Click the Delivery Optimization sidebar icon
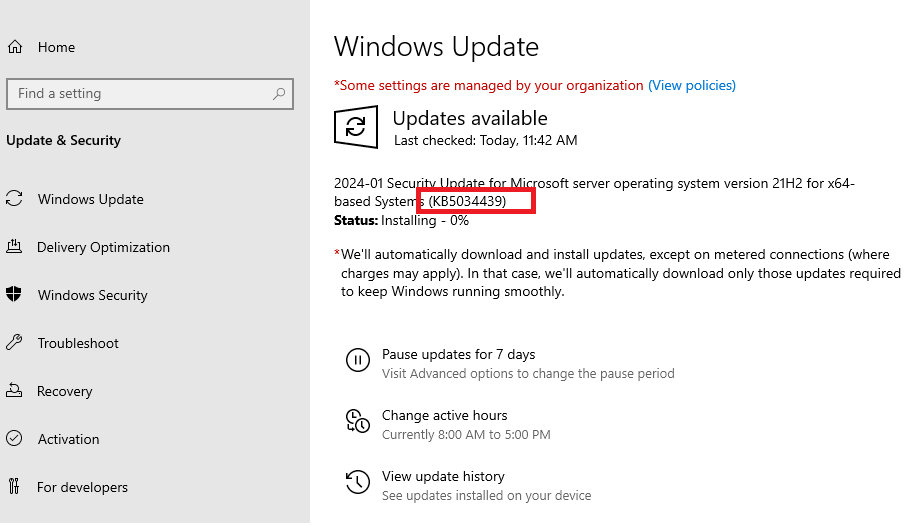 pyautogui.click(x=14, y=247)
